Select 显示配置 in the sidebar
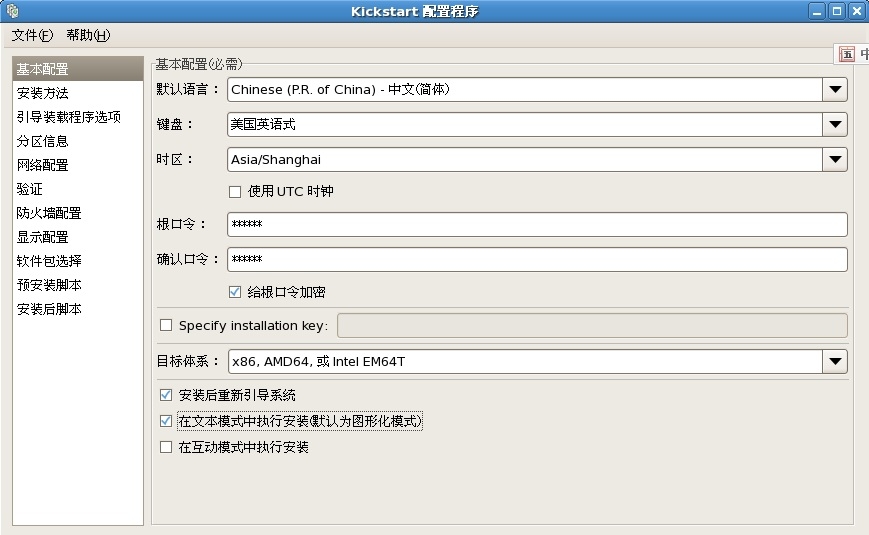The height and width of the screenshot is (535, 869). (78, 237)
